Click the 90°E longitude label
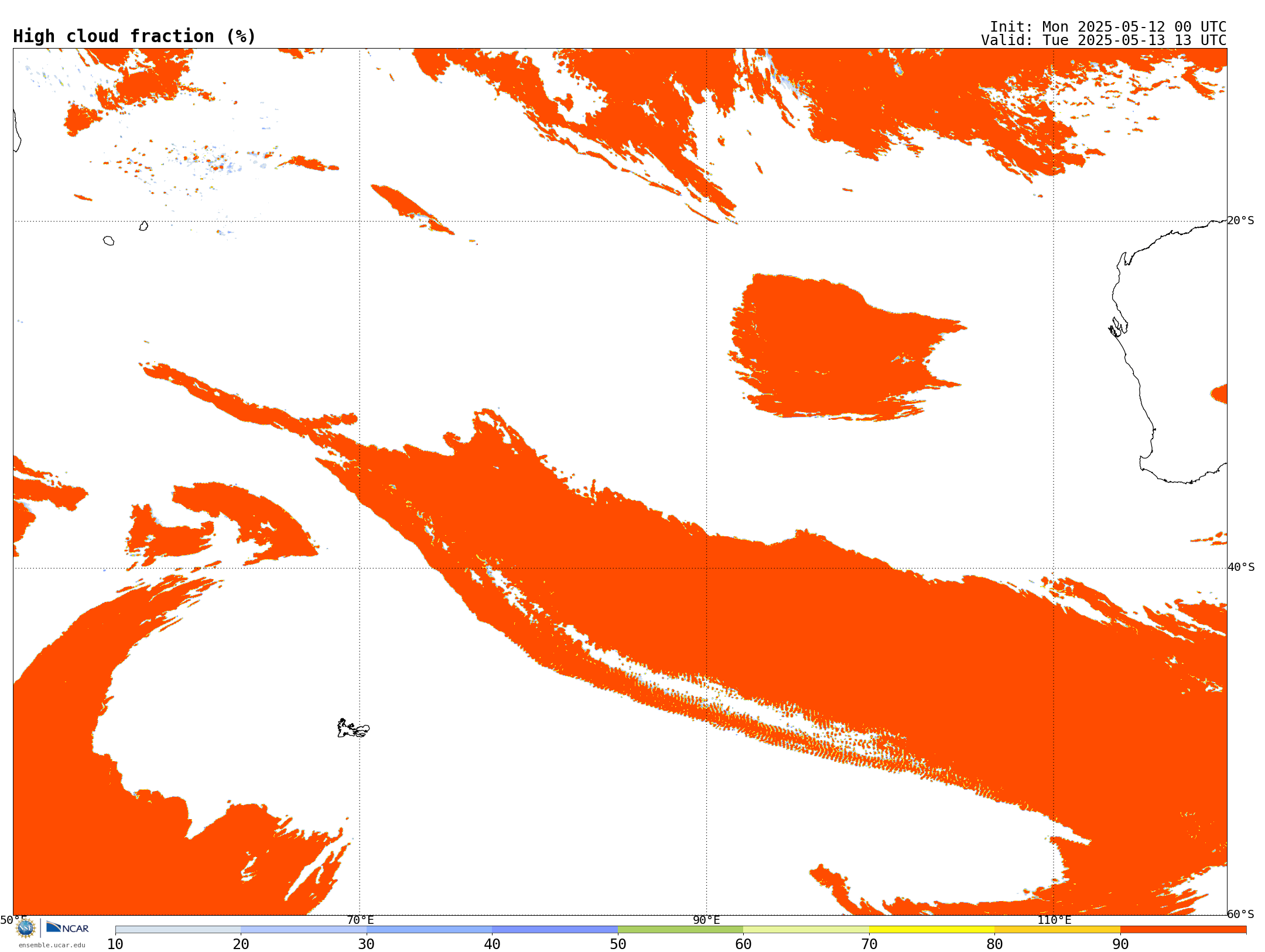Viewport: 1265px width, 952px height. coord(706,920)
